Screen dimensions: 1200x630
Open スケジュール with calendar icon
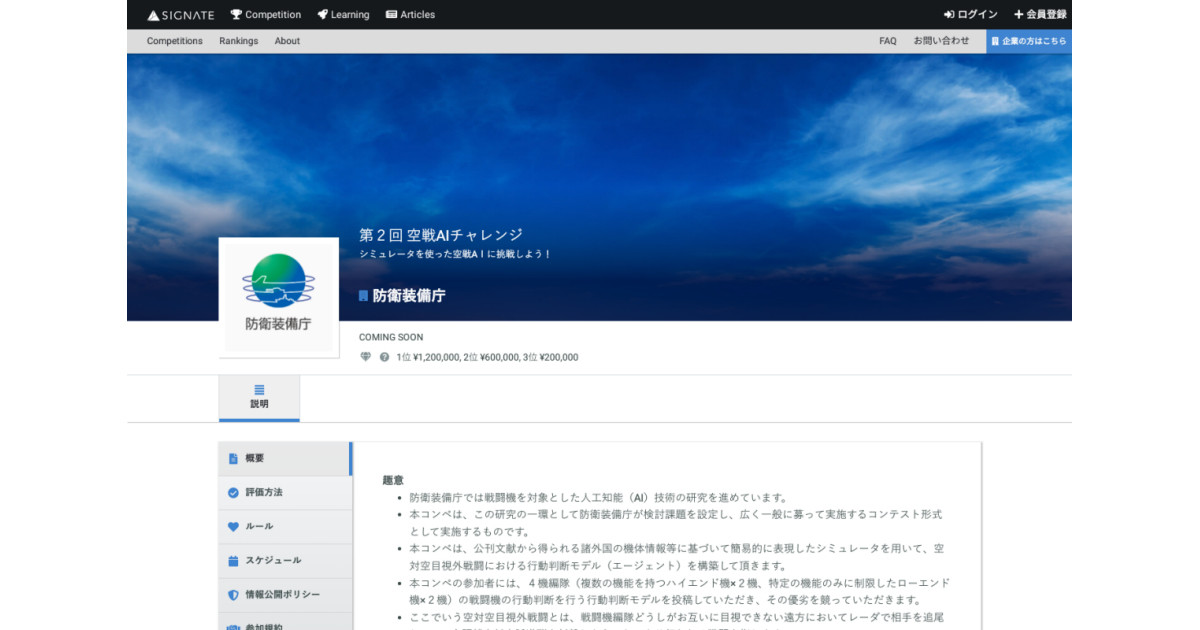(x=286, y=561)
